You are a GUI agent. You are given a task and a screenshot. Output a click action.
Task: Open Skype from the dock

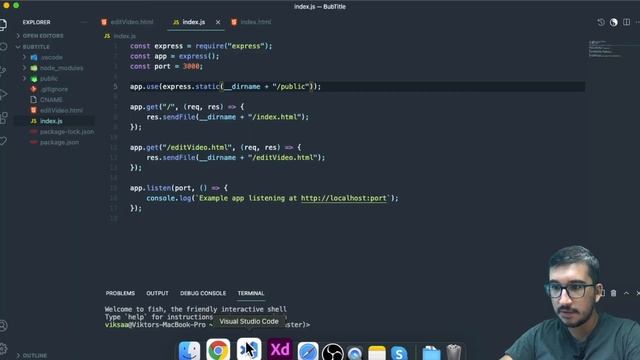click(x=399, y=353)
